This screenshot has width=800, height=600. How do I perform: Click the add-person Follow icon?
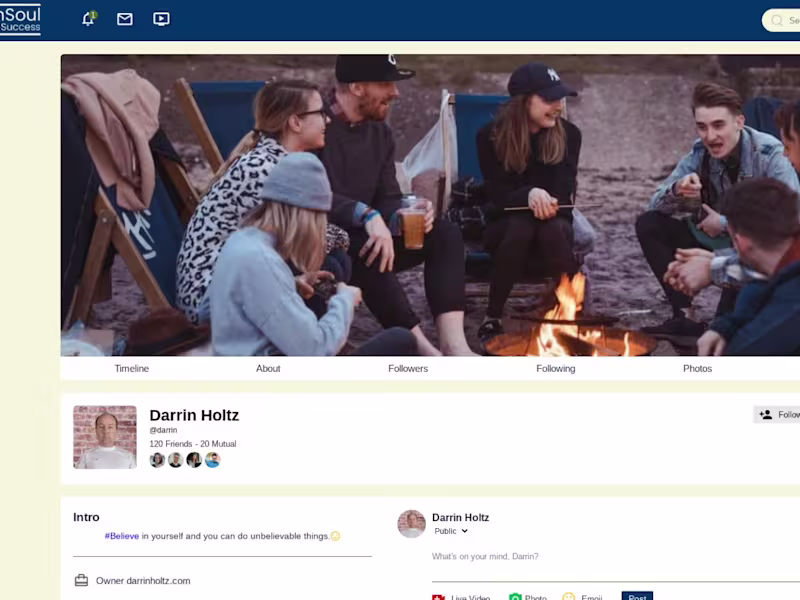tap(766, 415)
